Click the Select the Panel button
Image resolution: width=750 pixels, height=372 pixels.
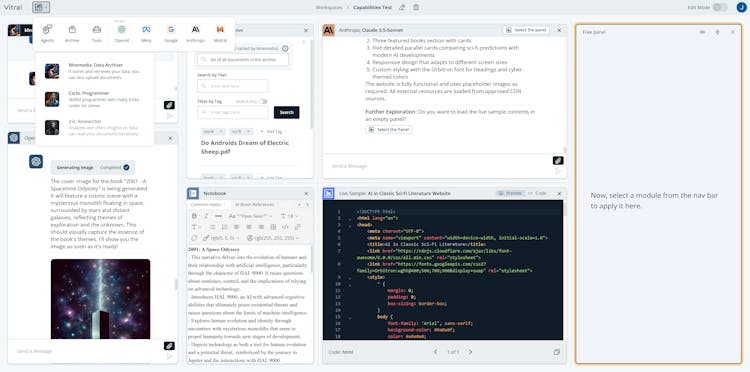[388, 130]
